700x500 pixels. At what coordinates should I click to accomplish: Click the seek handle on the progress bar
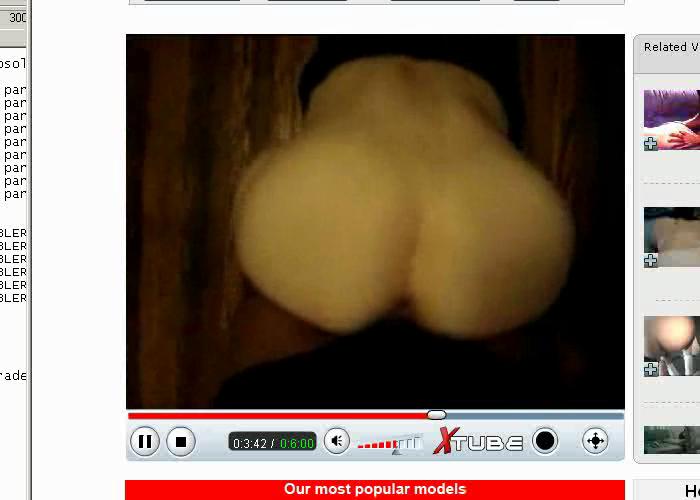(436, 415)
